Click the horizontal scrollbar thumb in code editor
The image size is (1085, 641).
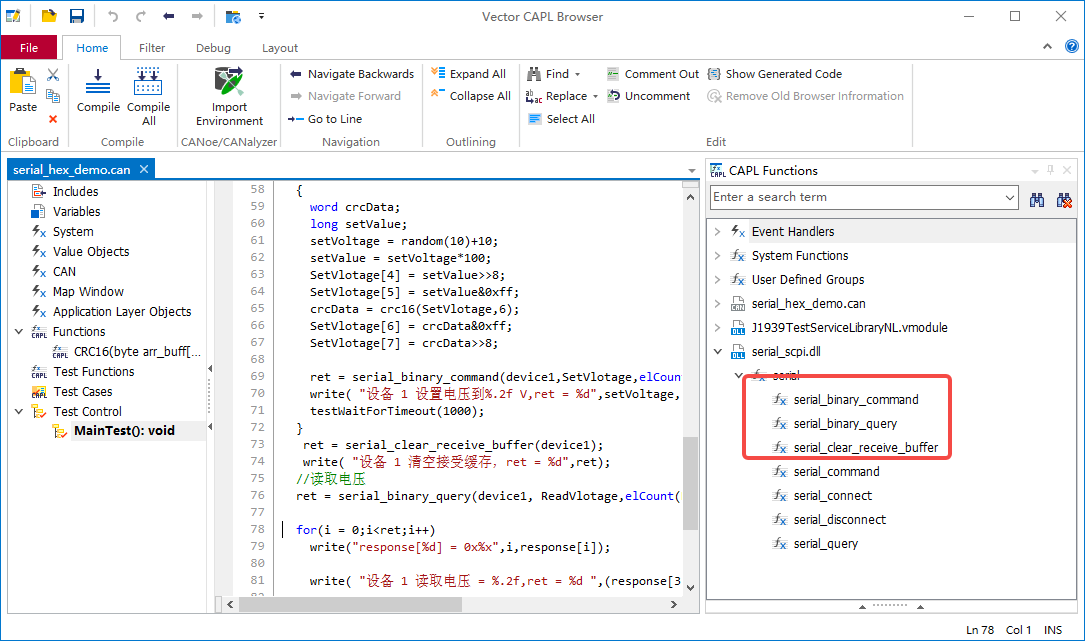tap(349, 604)
